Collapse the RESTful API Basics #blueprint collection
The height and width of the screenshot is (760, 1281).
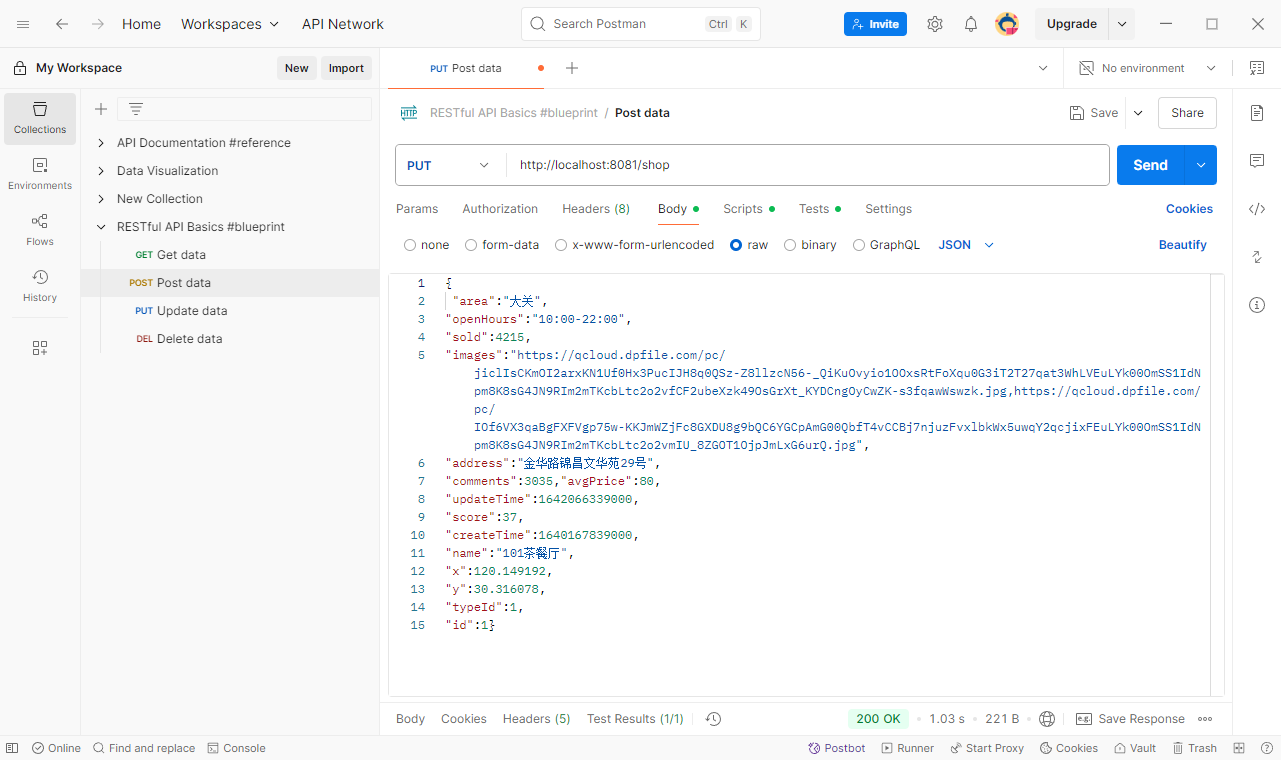pos(101,227)
